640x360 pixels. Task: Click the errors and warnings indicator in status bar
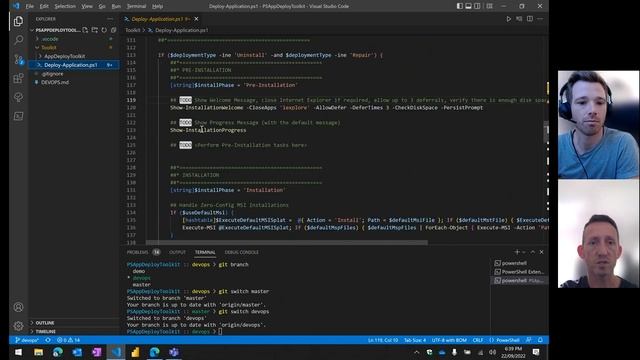click(69, 340)
